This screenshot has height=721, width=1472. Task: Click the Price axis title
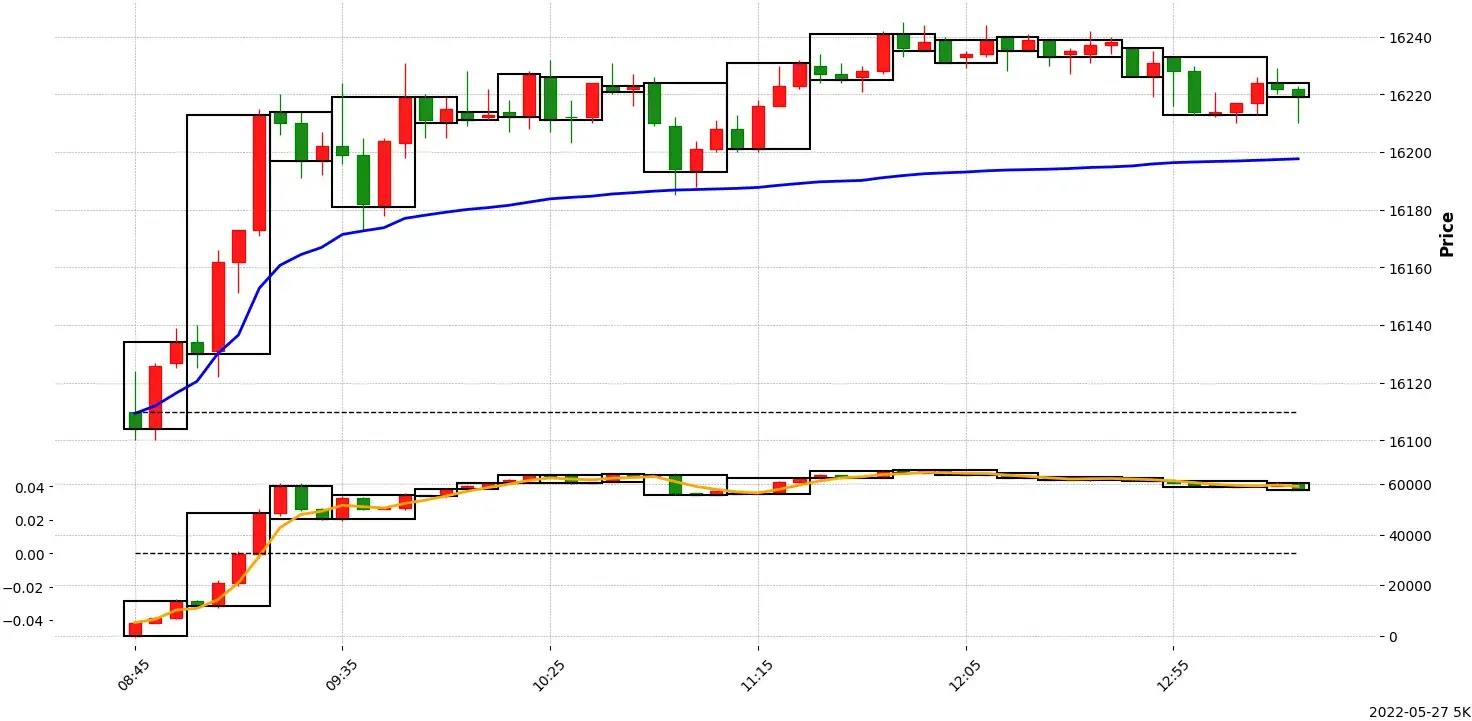pyautogui.click(x=1446, y=234)
